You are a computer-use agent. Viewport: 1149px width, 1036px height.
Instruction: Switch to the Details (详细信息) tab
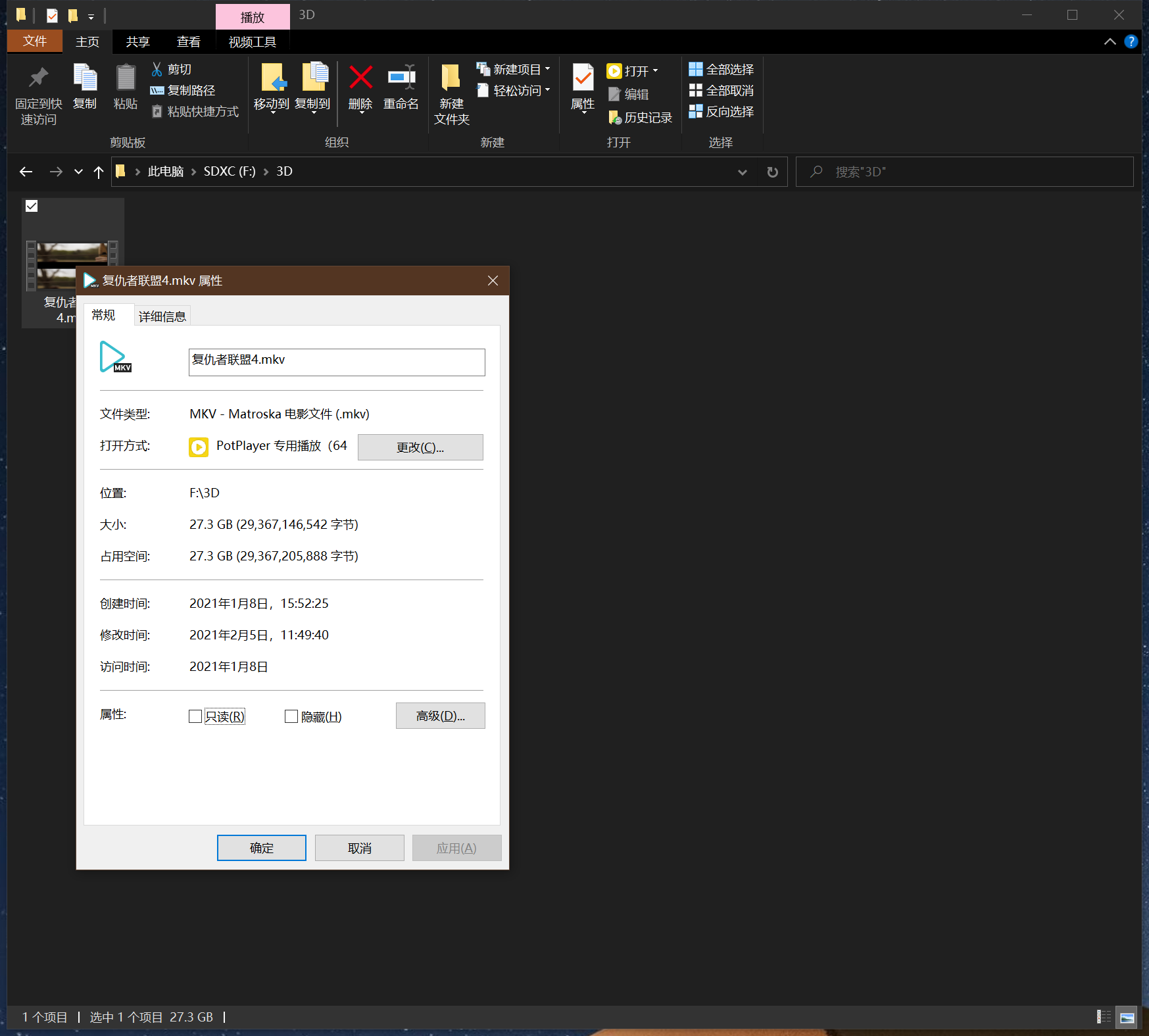coord(162,316)
